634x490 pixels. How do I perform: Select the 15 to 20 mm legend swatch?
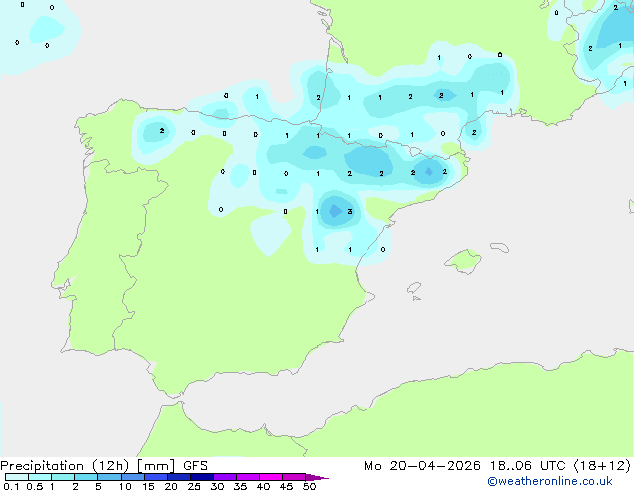coord(156,477)
